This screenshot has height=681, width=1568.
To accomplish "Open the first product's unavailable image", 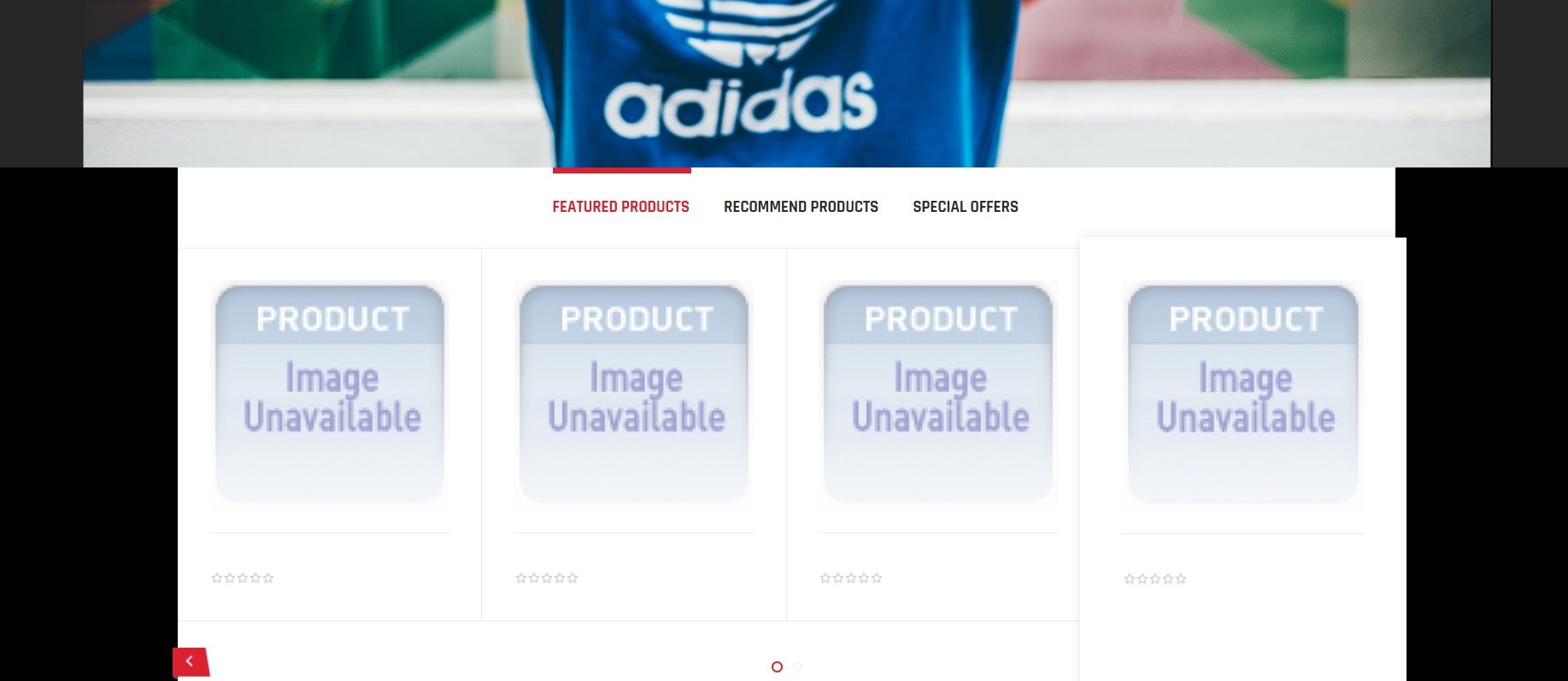I will pos(330,395).
